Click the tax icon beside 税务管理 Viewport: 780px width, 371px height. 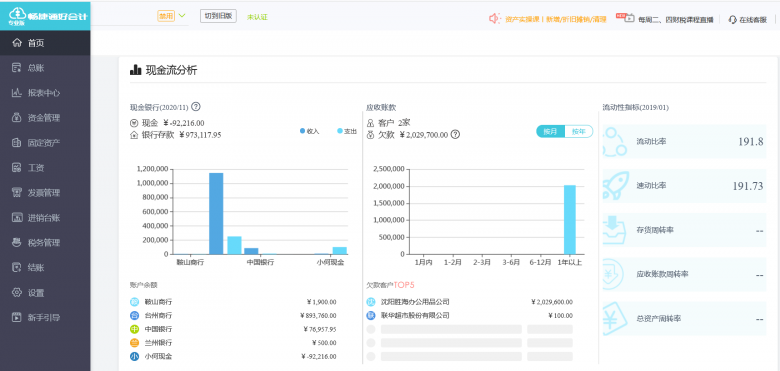coord(17,243)
